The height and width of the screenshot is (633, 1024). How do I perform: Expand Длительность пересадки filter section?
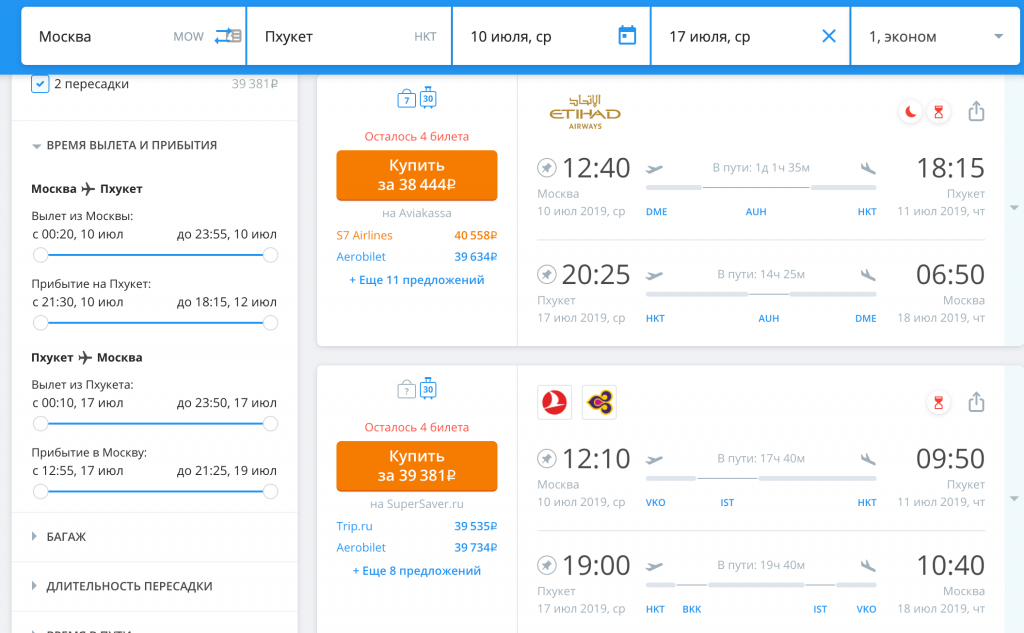pyautogui.click(x=129, y=586)
